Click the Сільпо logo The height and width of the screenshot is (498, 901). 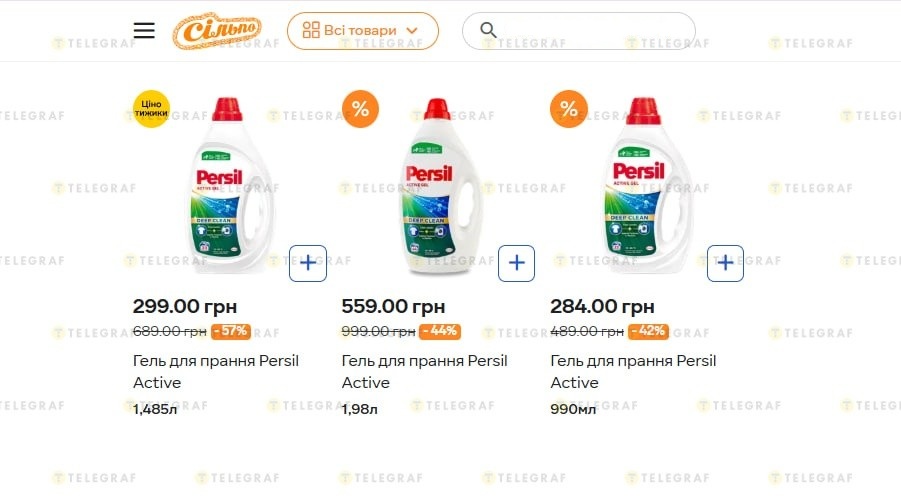point(217,31)
